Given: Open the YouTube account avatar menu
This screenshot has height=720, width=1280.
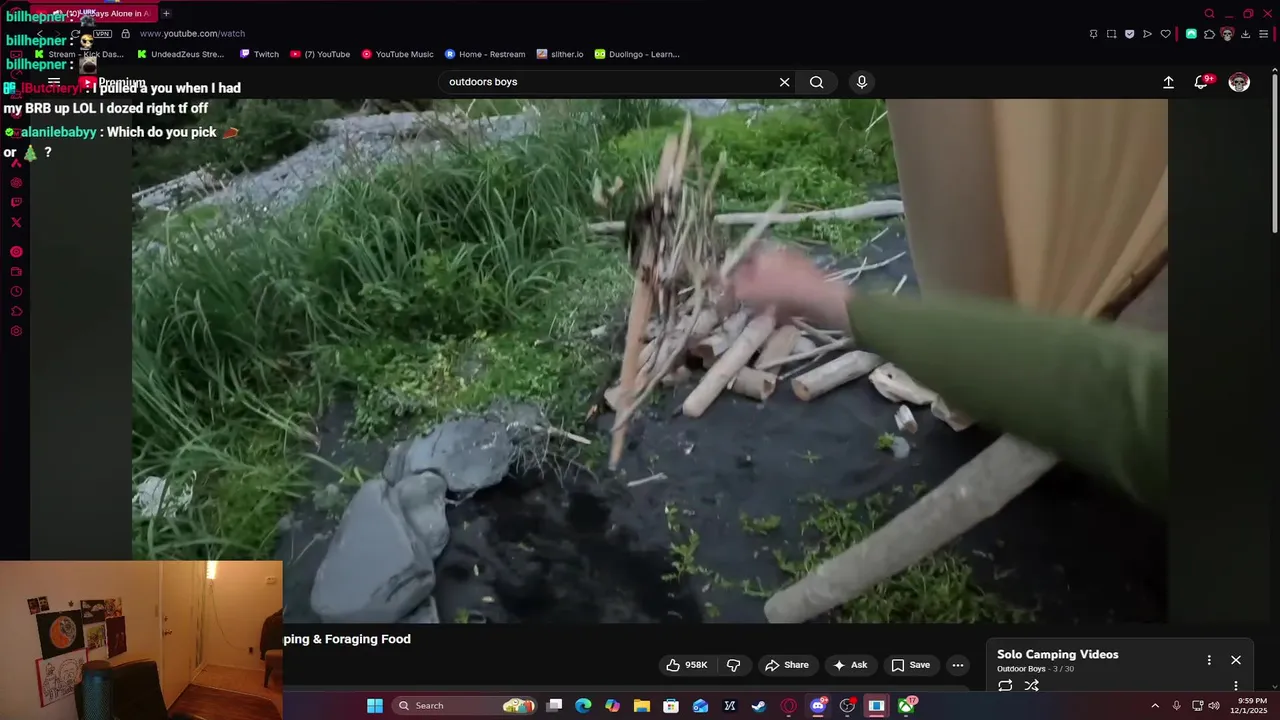Looking at the screenshot, I should (x=1239, y=82).
